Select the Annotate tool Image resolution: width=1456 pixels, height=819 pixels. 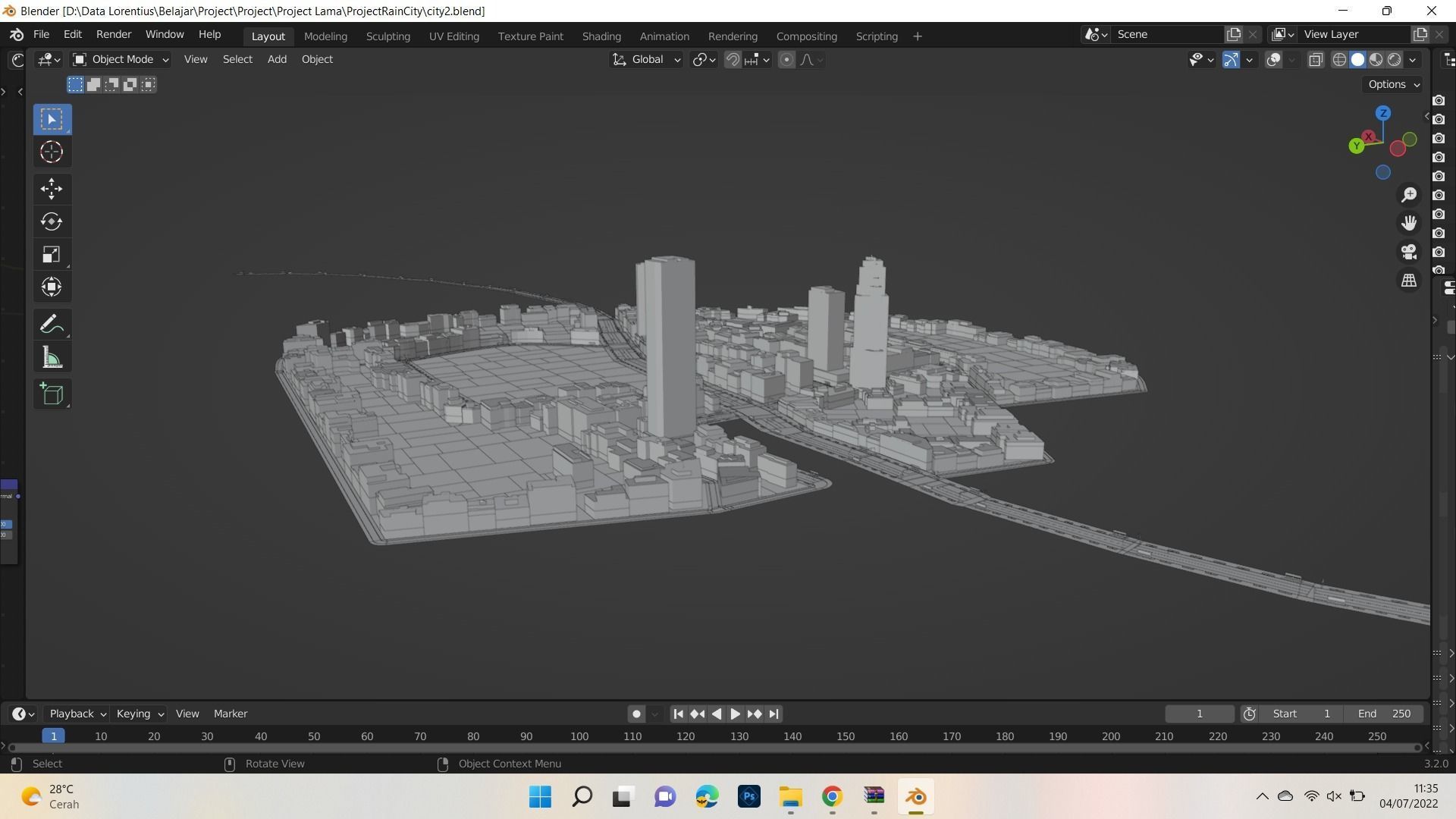coord(52,325)
